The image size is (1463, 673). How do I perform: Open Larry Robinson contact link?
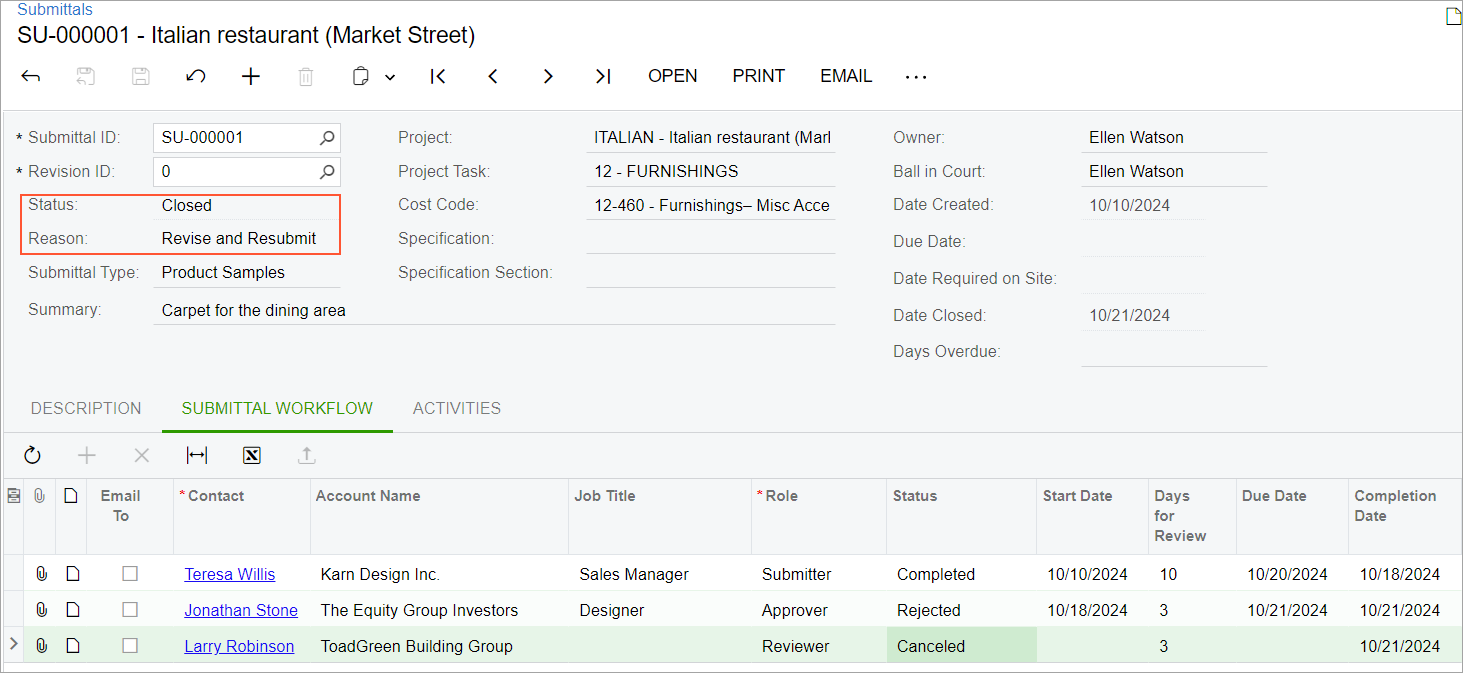[x=239, y=646]
